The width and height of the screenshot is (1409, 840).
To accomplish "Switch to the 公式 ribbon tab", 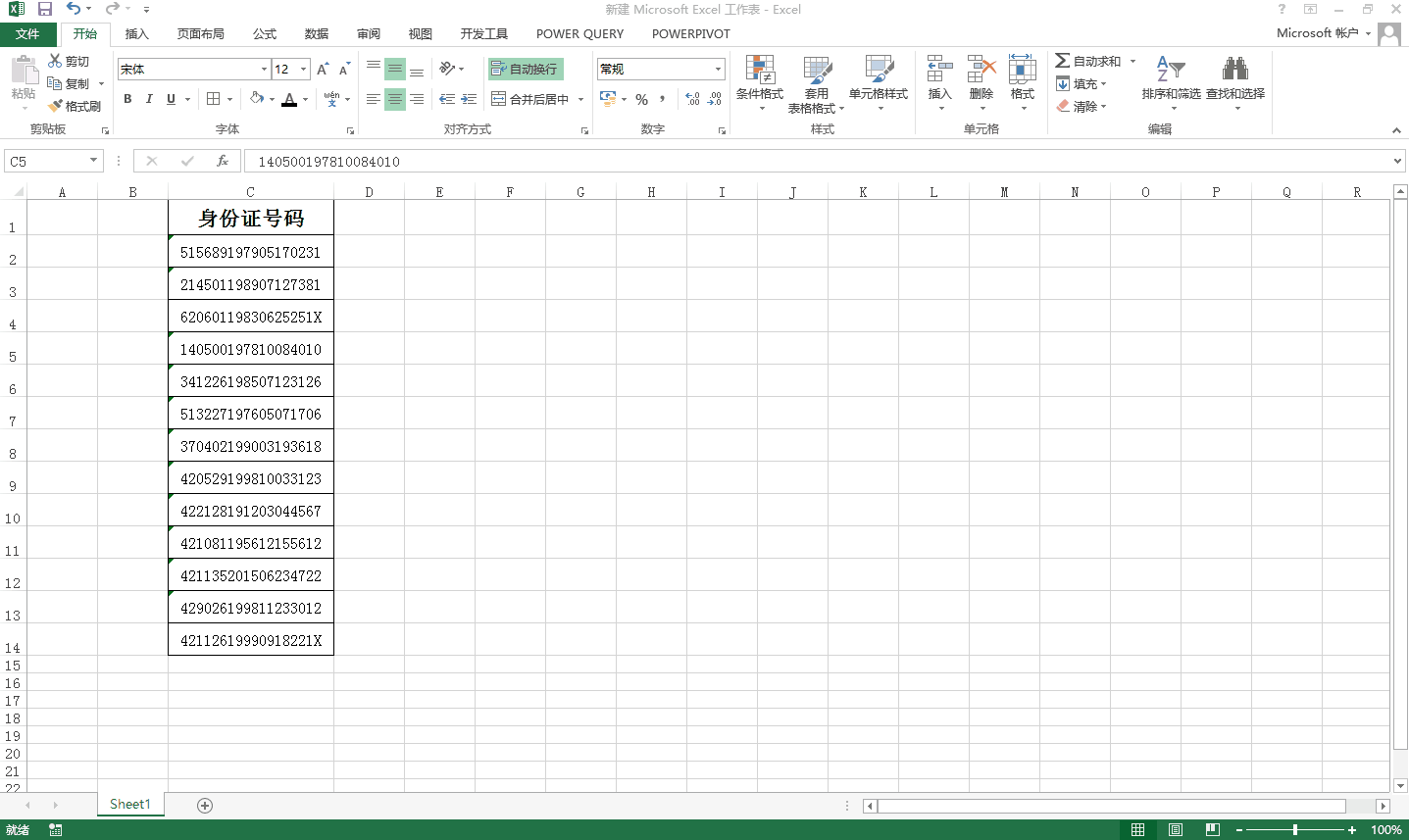I will tap(265, 33).
